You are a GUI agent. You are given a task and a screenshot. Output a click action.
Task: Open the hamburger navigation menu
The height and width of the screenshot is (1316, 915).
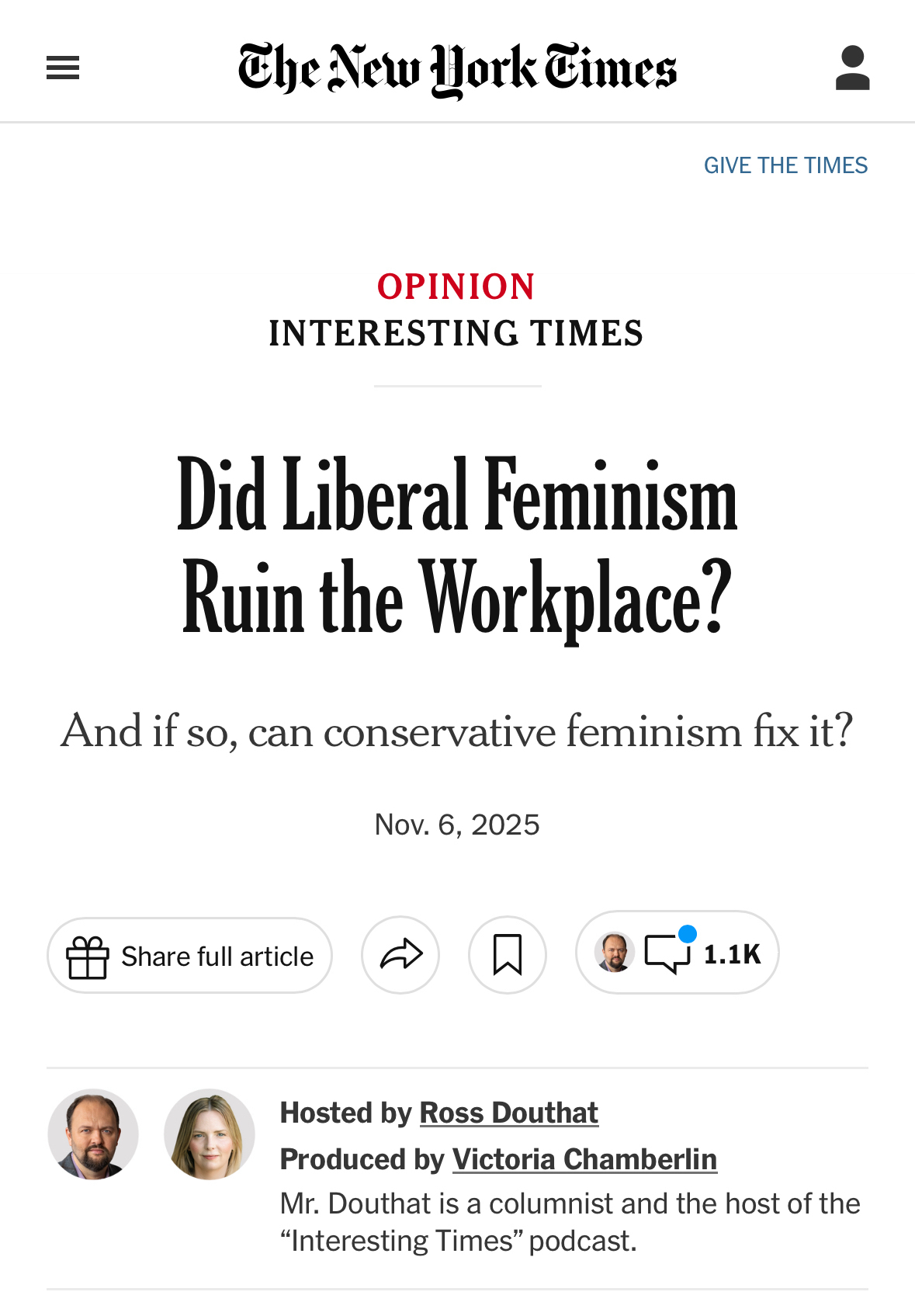(x=63, y=68)
